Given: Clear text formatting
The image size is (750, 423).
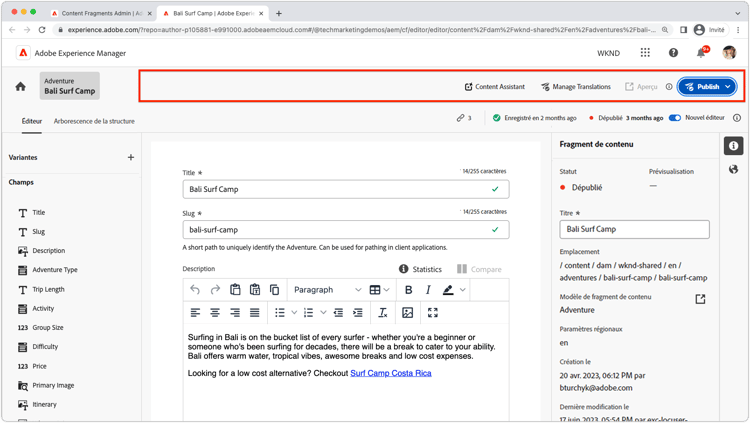Looking at the screenshot, I should [383, 312].
